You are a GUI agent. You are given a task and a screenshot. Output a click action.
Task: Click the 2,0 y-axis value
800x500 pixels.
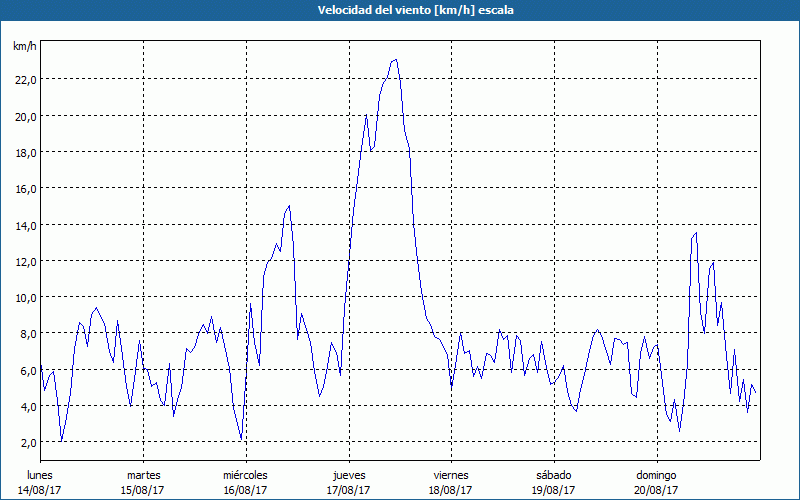tap(27, 443)
